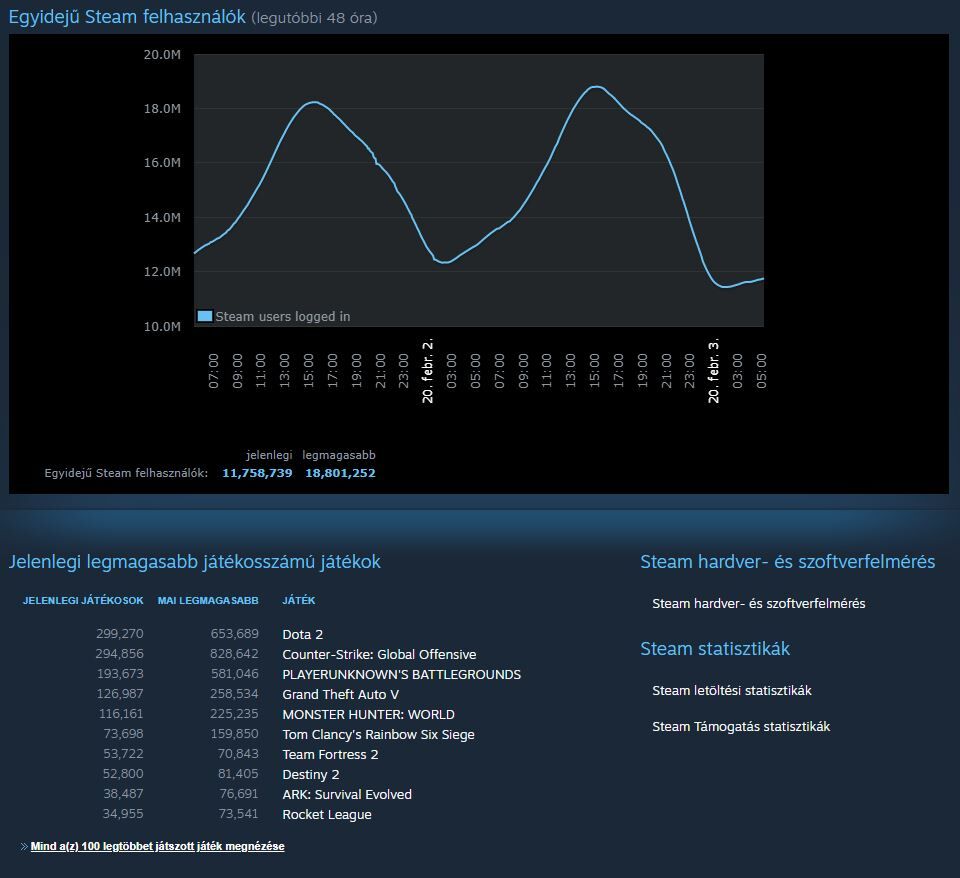The width and height of the screenshot is (960, 878).
Task: Click MONSTER HUNTER: WORLD game name
Action: [x=369, y=715]
